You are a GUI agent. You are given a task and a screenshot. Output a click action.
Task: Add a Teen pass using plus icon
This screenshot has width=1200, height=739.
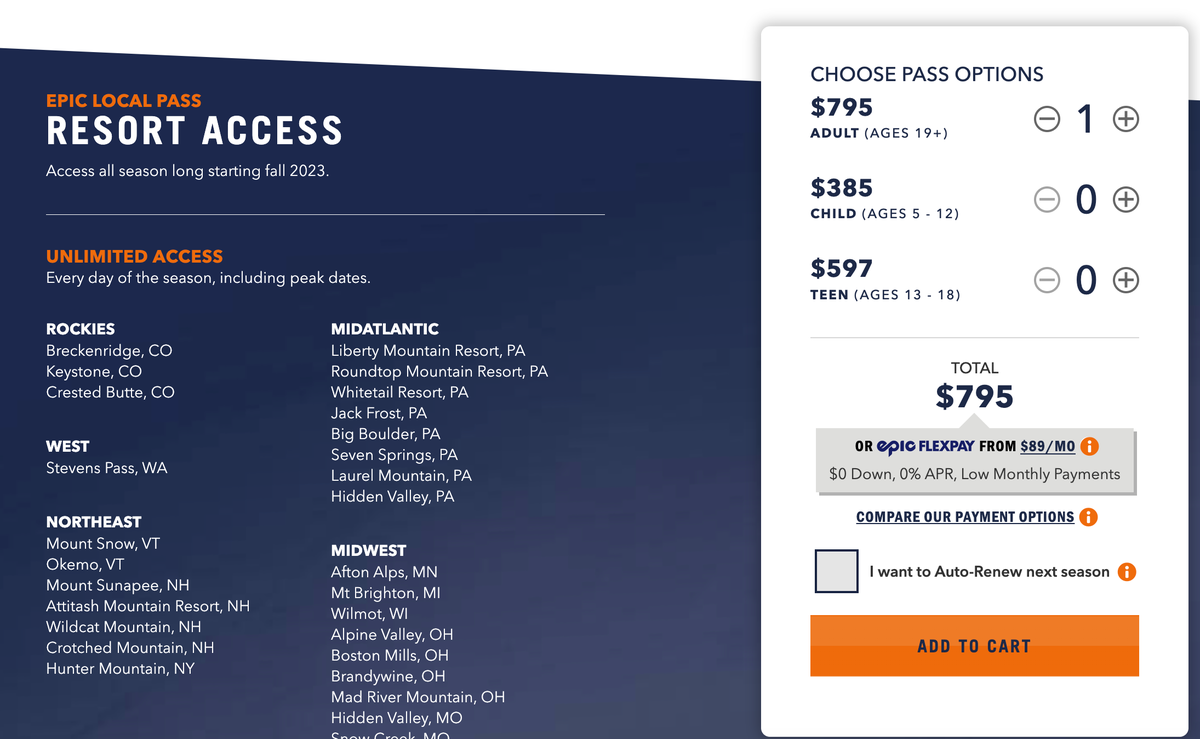[x=1125, y=281]
